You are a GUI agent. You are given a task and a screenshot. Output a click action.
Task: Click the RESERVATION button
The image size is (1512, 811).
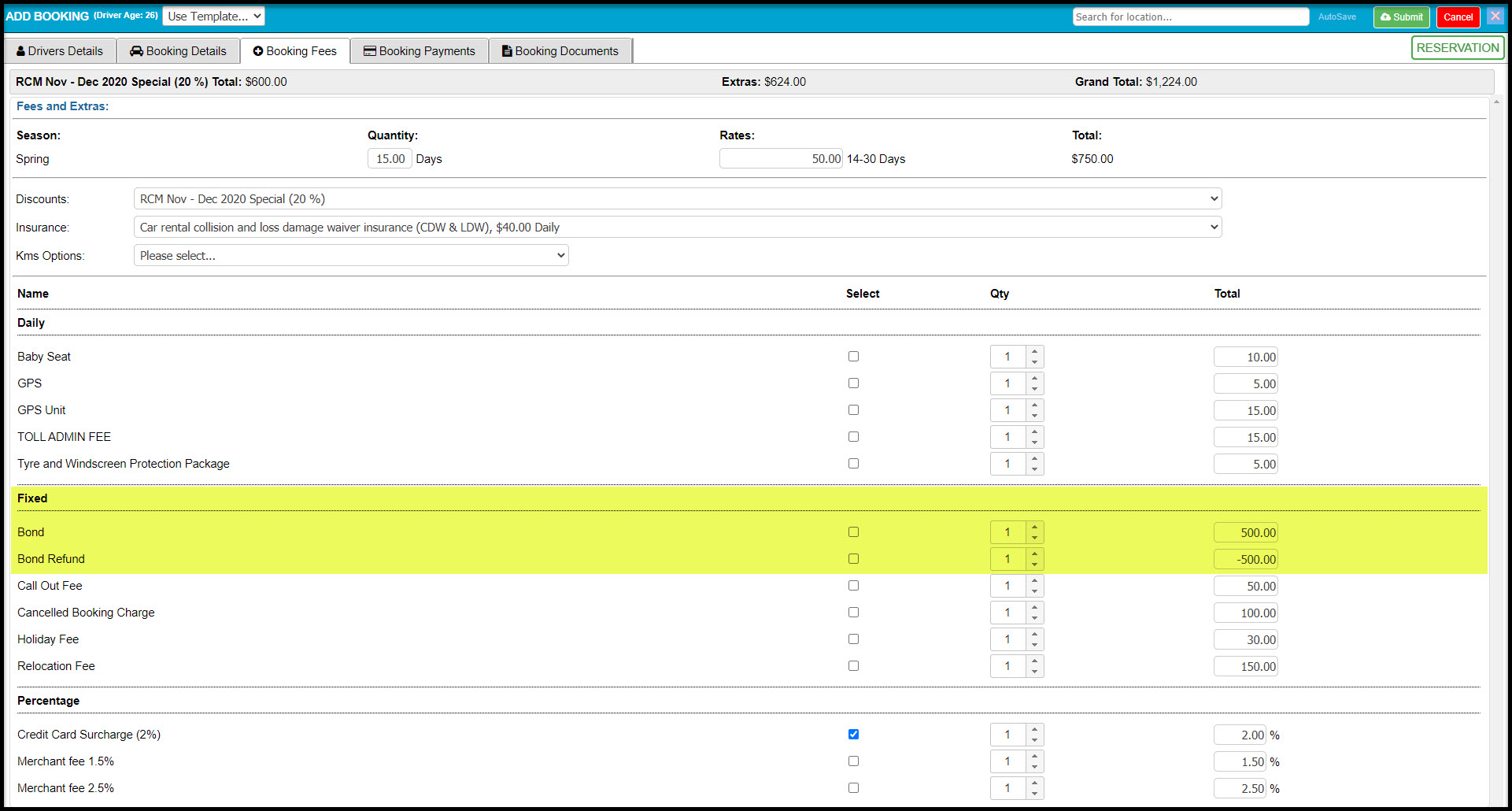click(1458, 48)
